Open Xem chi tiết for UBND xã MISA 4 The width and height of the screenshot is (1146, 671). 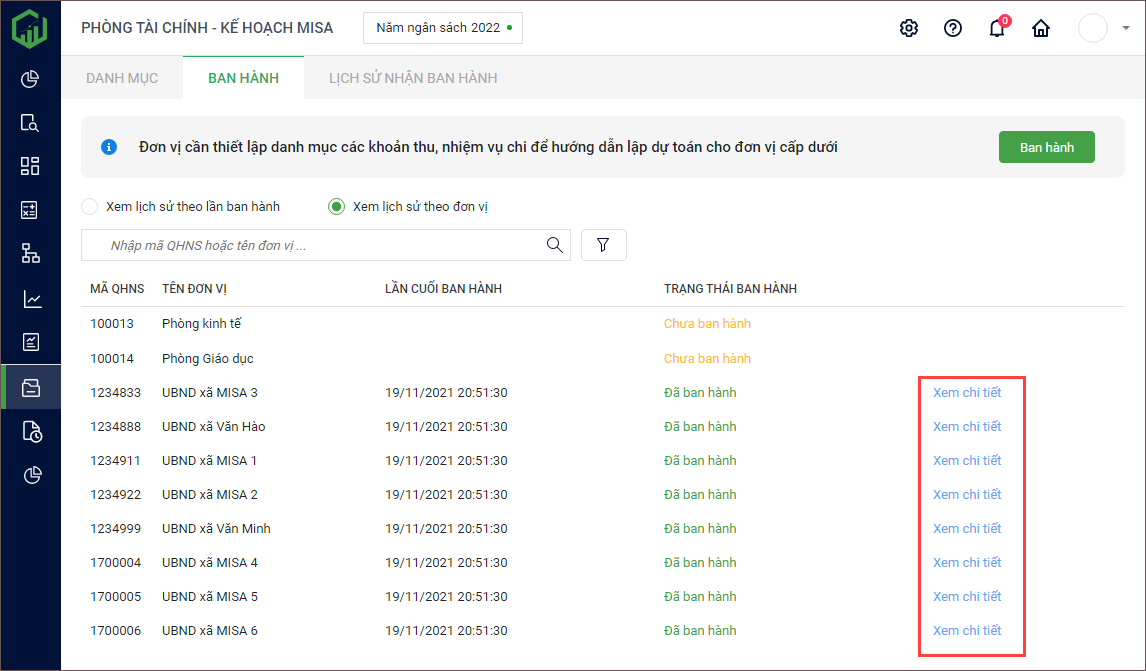click(967, 562)
